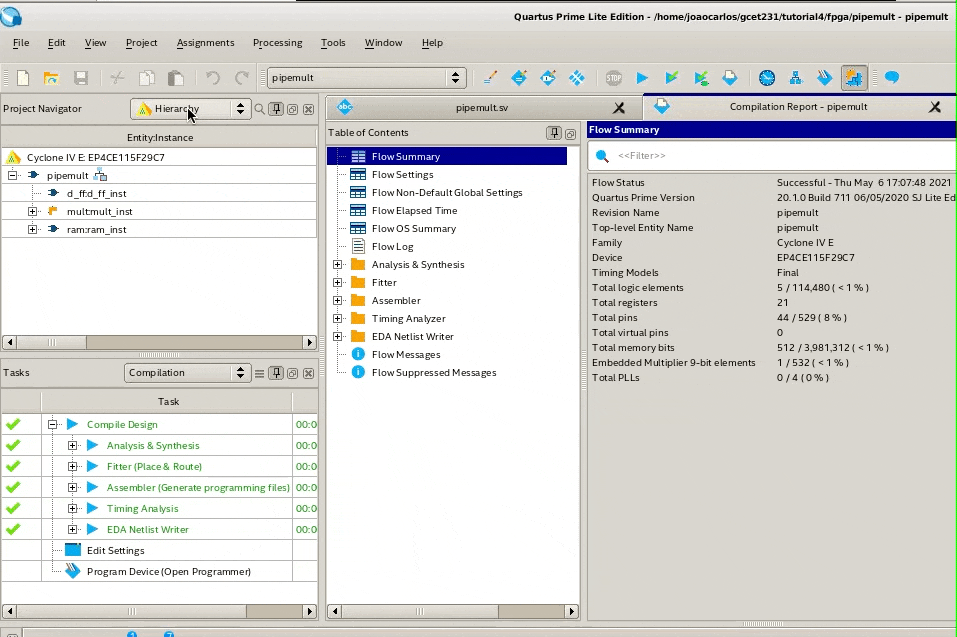Open the Compilation Report toolbar icon
The image size is (957, 637).
pos(730,78)
